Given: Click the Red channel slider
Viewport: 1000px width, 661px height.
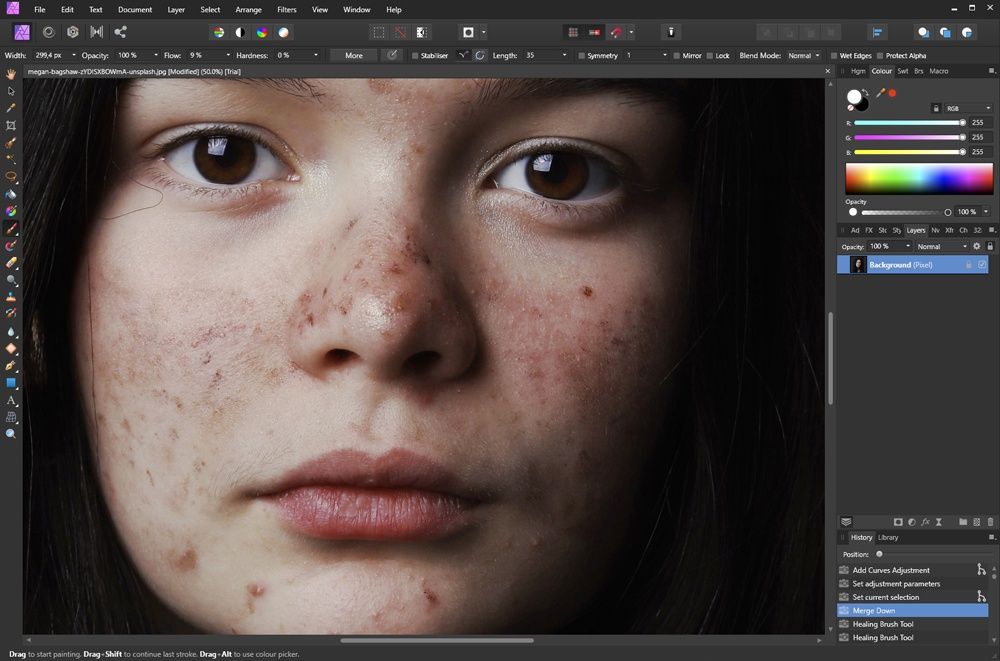Looking at the screenshot, I should point(909,123).
